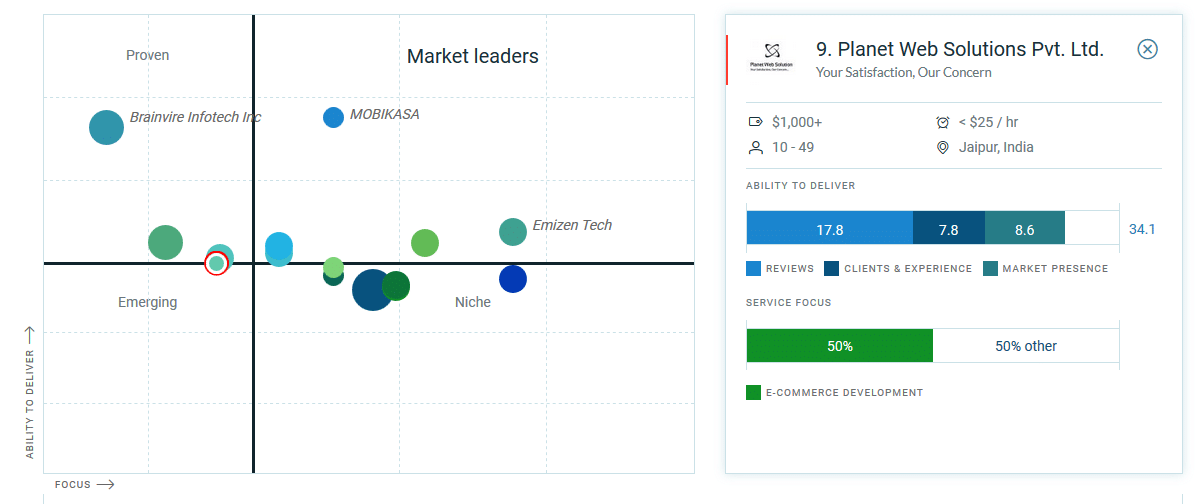Select the Emizen Tech bubble
Image resolution: width=1201 pixels, height=504 pixels.
(512, 232)
